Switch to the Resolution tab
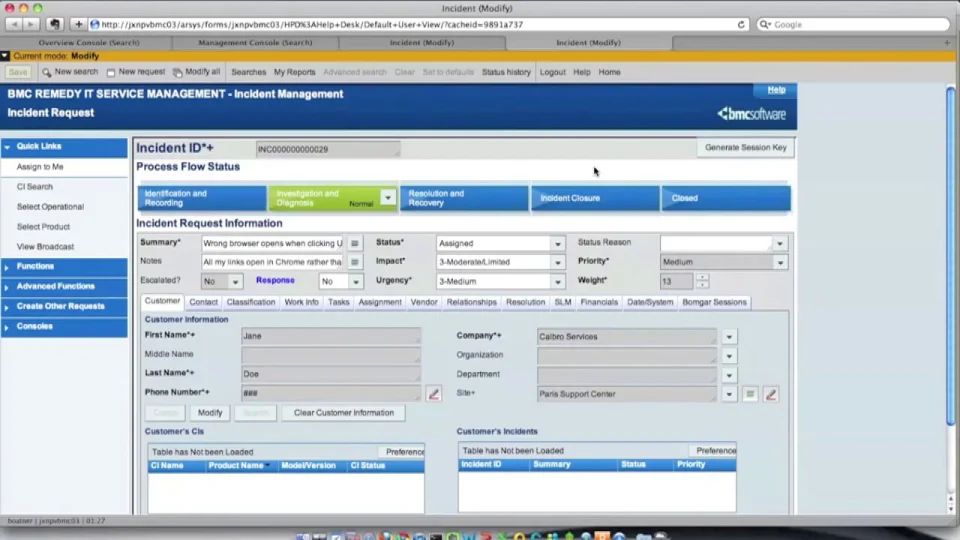Viewport: 960px width, 540px height. coord(525,302)
